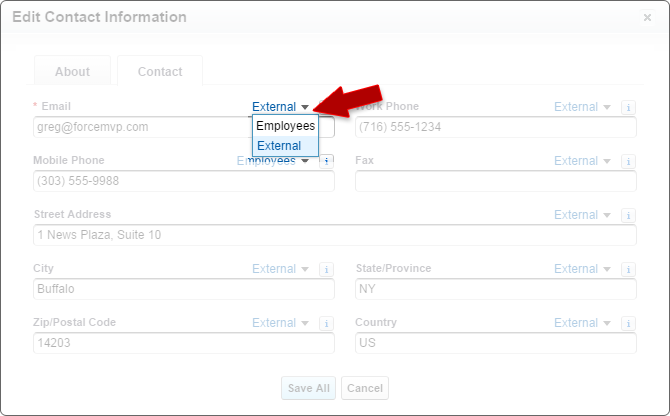Image resolution: width=670 pixels, height=416 pixels.
Task: Click the info icon next to State/Province
Action: pos(628,269)
